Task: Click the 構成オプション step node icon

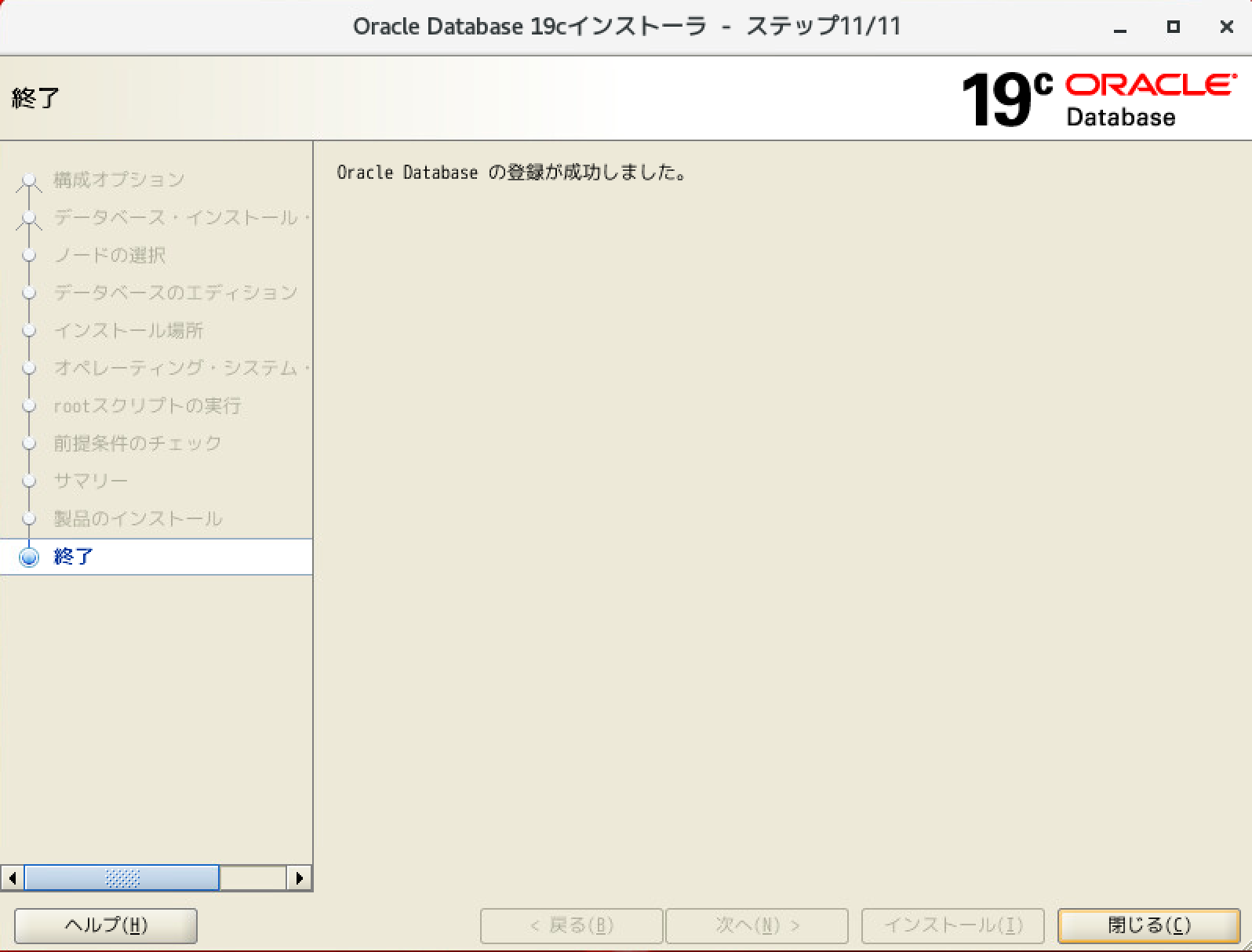Action: (29, 180)
